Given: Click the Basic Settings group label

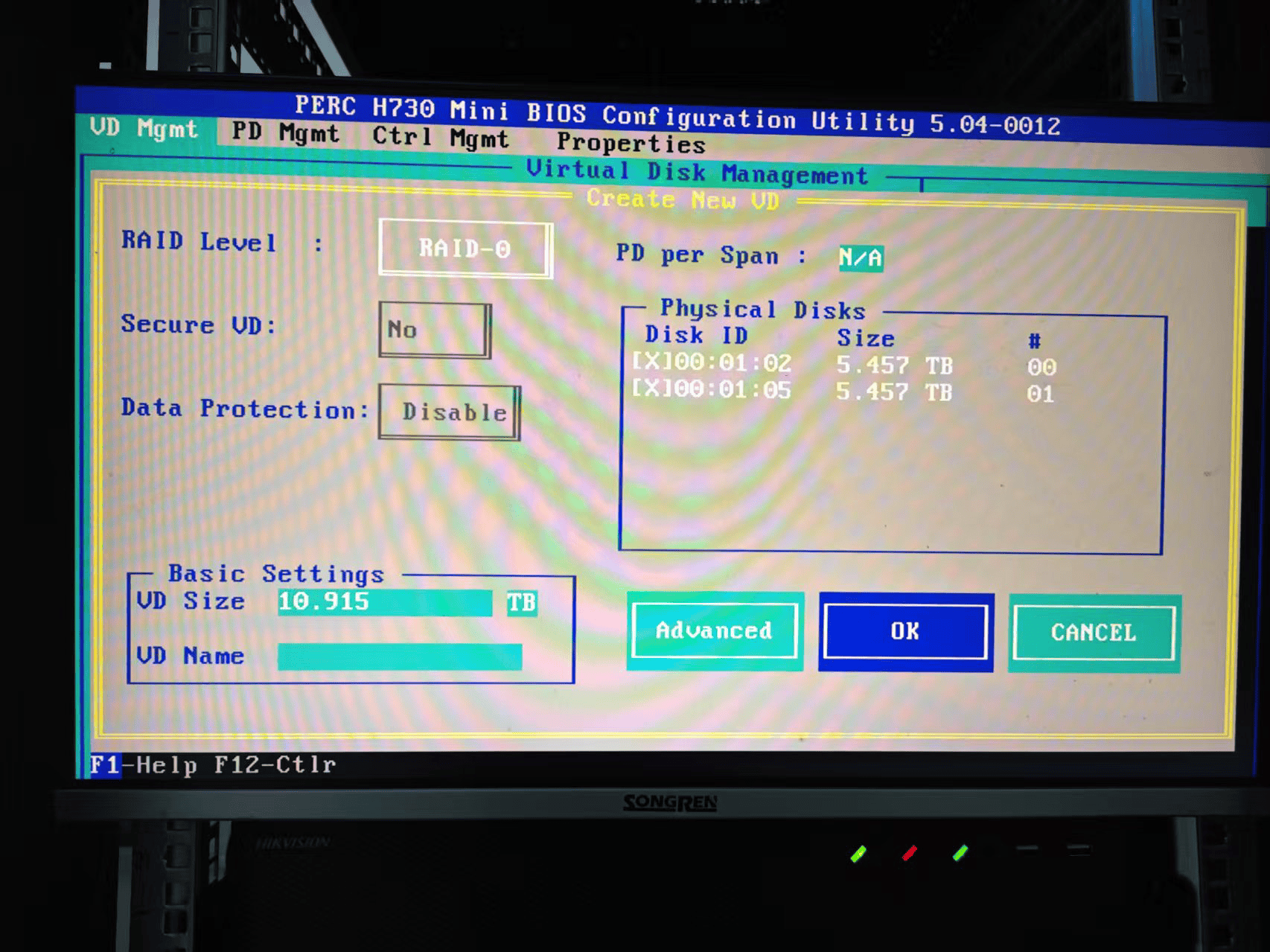Looking at the screenshot, I should pos(276,574).
